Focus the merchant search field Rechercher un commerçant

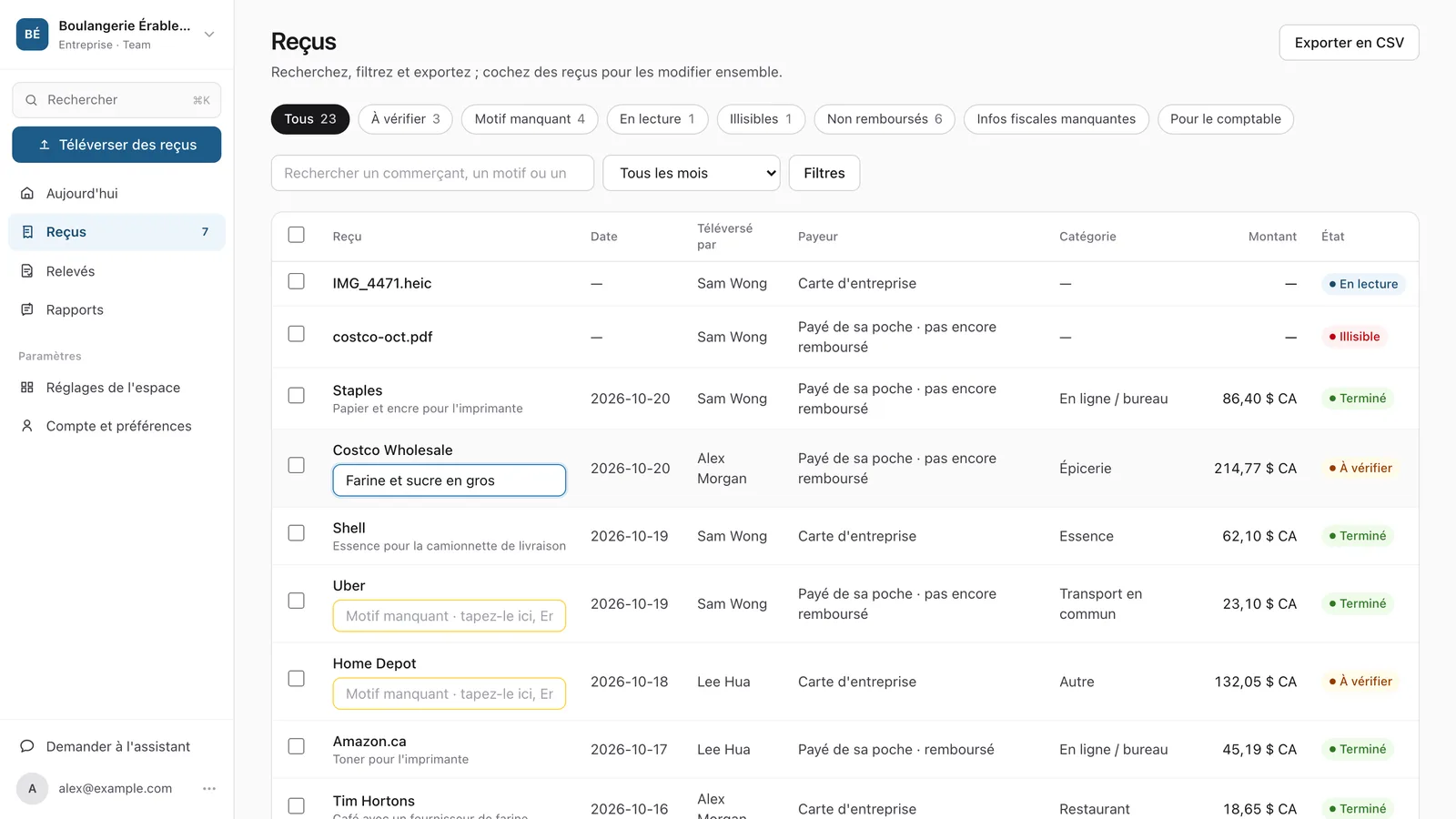tap(432, 173)
